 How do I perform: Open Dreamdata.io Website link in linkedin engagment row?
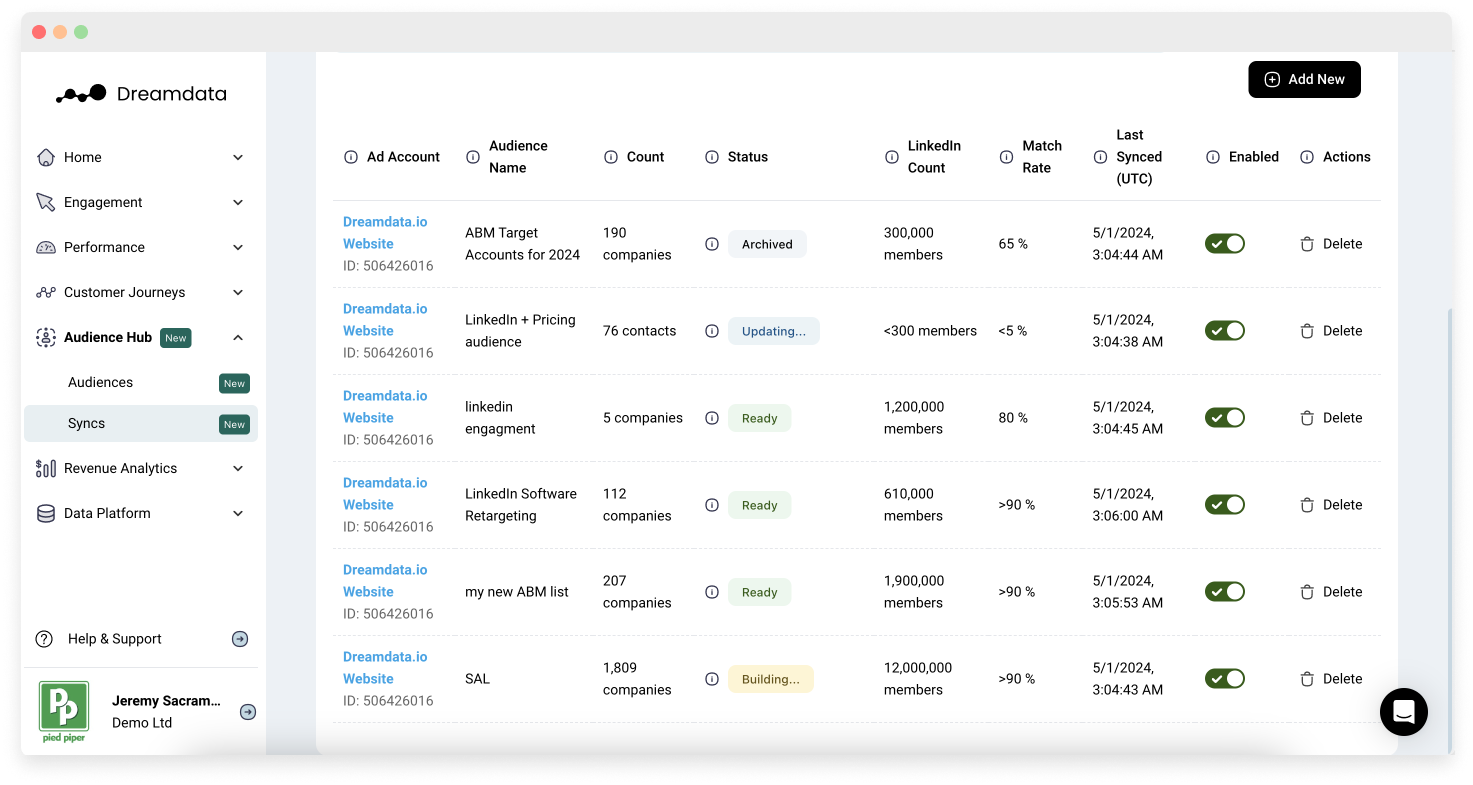coord(385,407)
